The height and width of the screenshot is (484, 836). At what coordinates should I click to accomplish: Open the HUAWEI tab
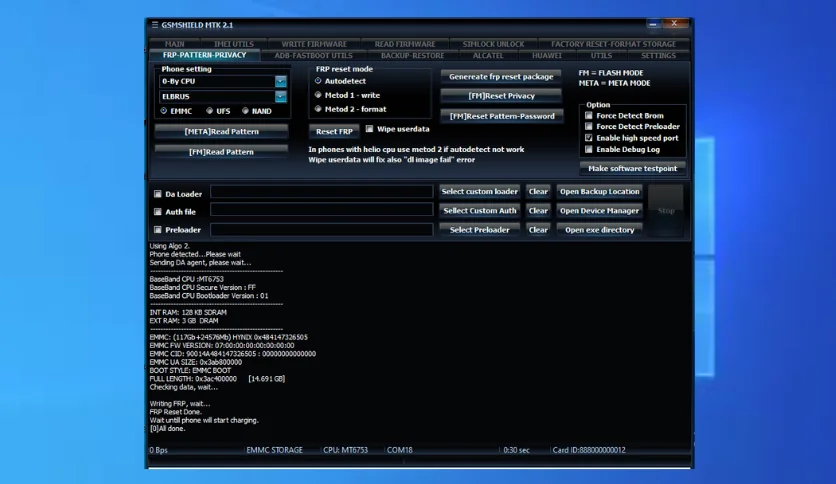point(546,55)
